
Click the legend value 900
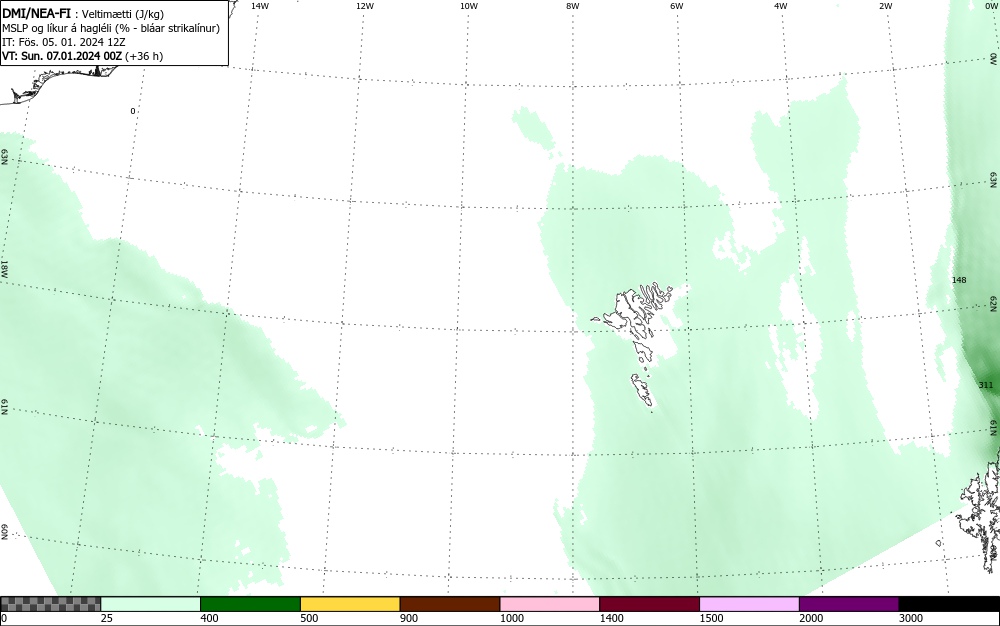coord(409,618)
